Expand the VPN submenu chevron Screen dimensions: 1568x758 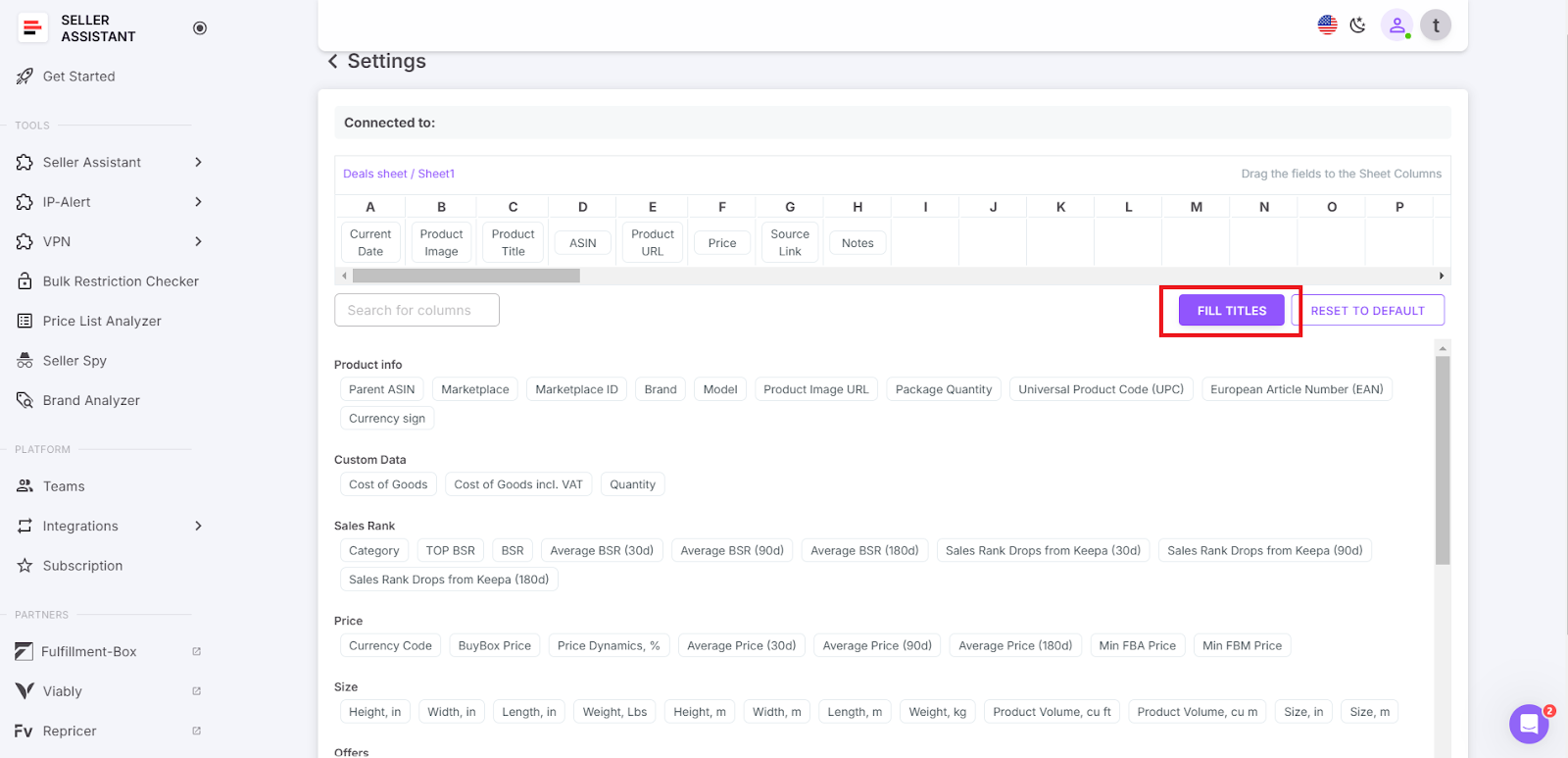pyautogui.click(x=198, y=241)
